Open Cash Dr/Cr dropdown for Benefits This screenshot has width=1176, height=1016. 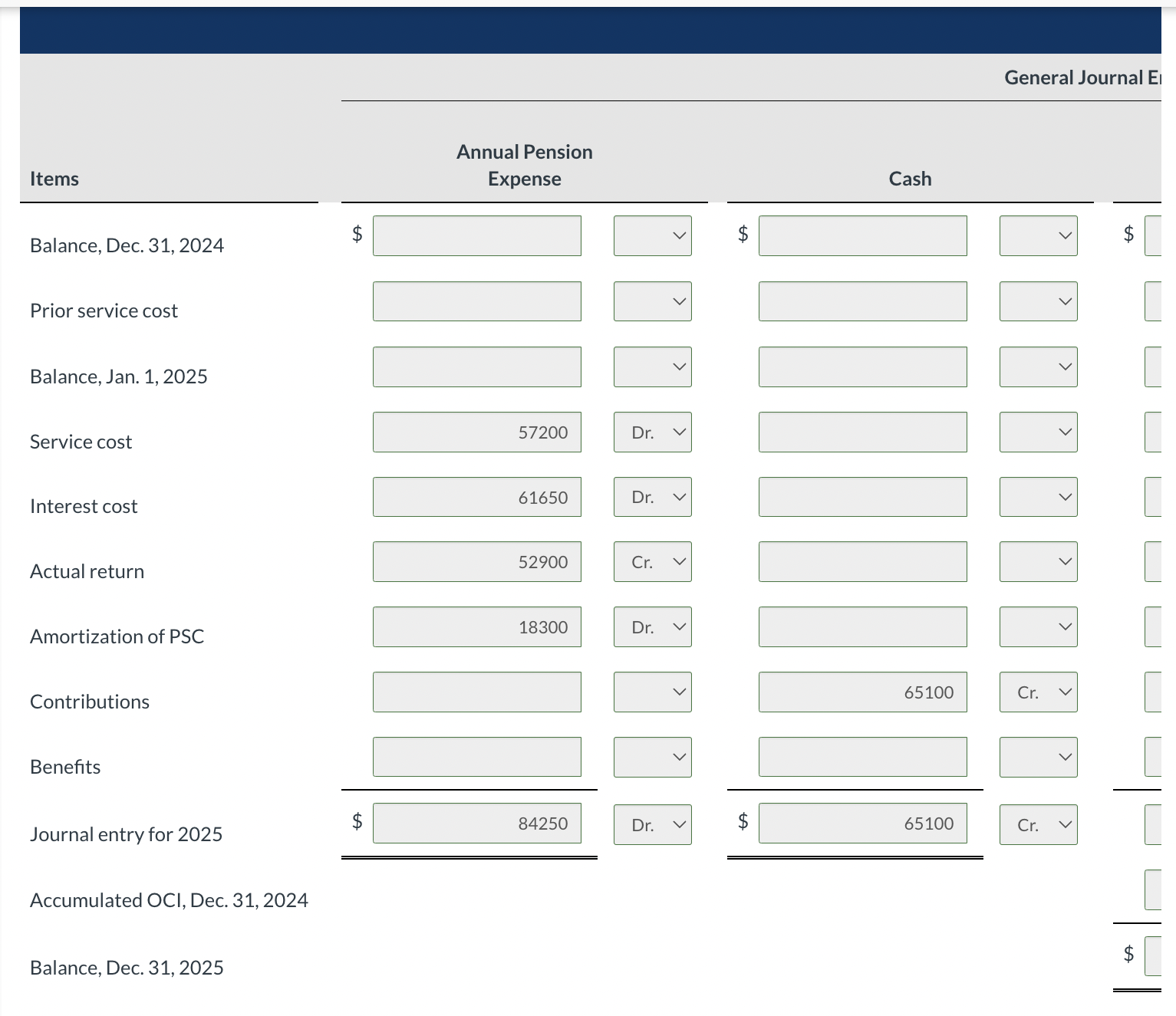tap(1039, 757)
